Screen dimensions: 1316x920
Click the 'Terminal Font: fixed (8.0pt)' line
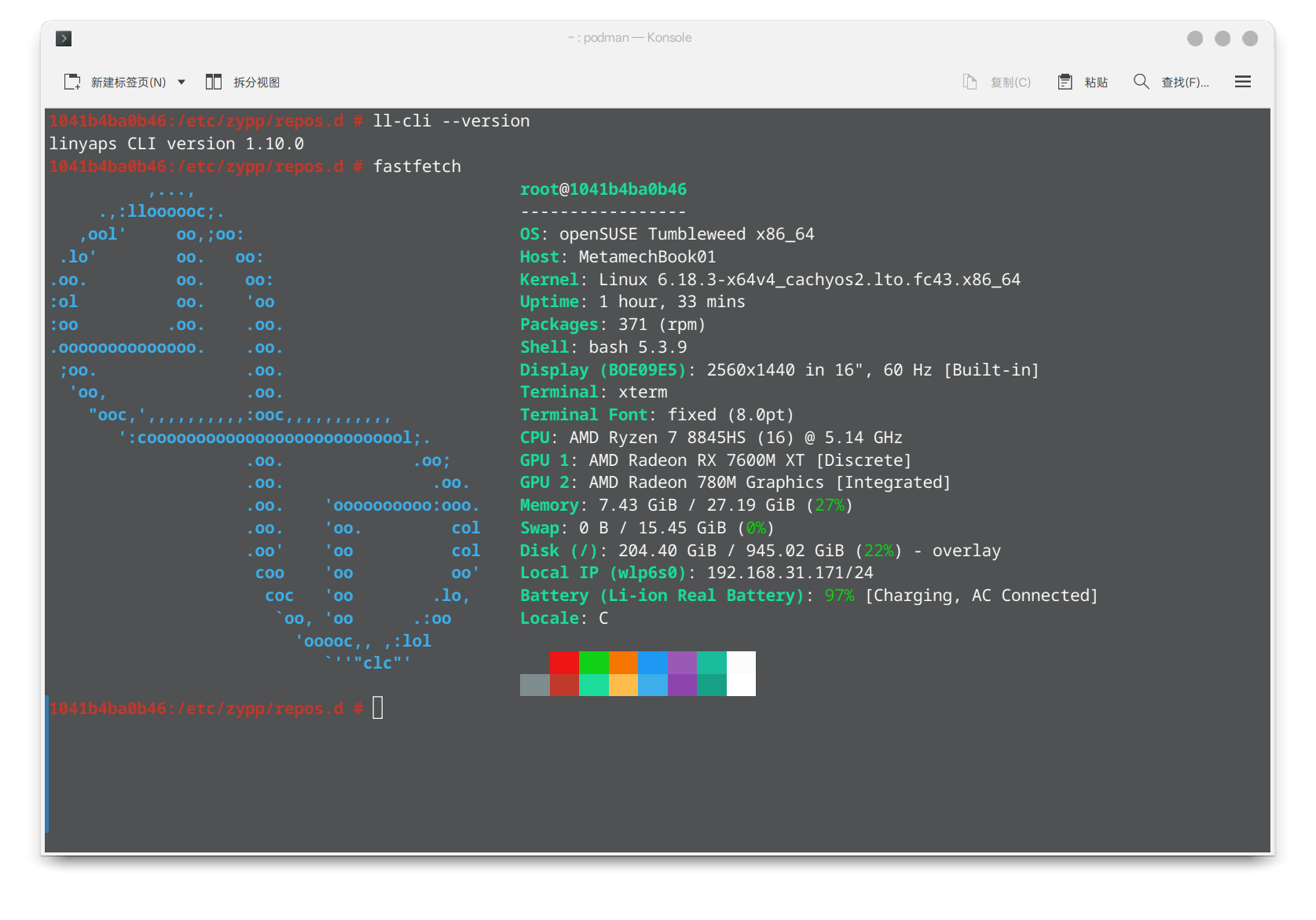pos(657,415)
